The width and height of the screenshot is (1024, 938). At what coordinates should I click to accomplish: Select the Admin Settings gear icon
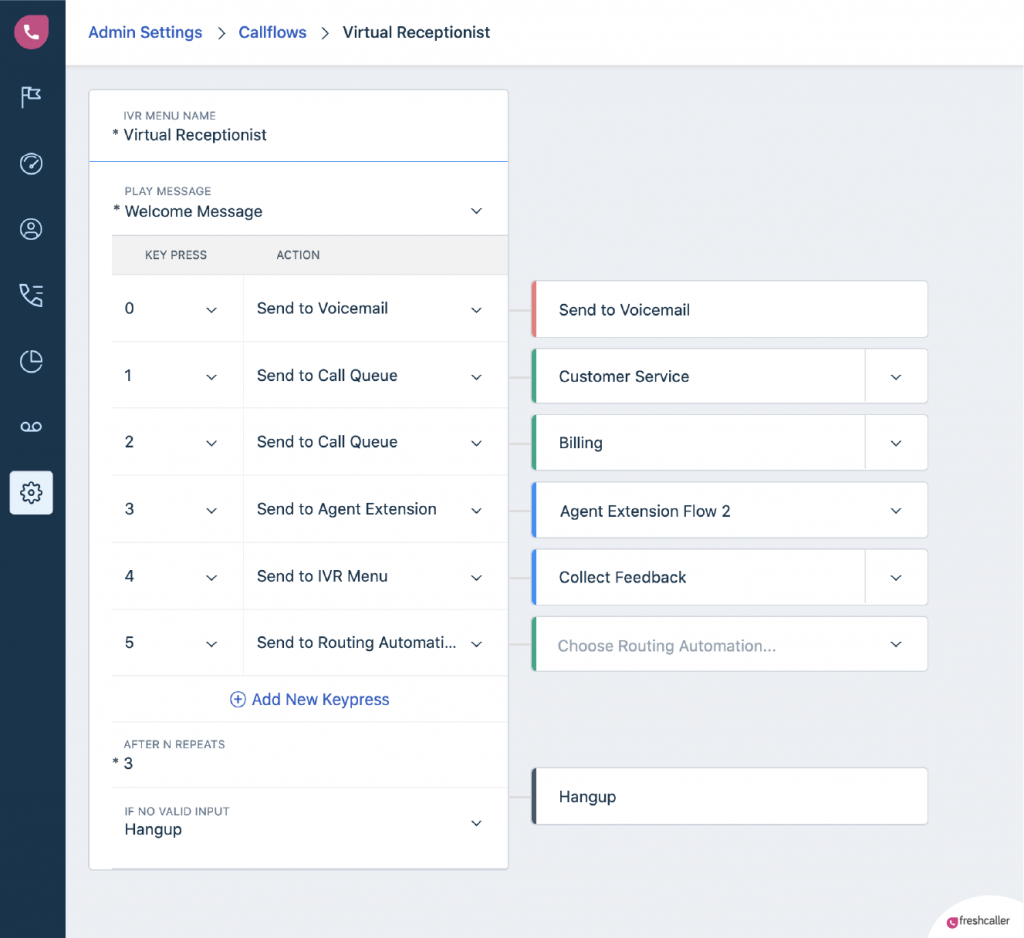click(31, 492)
